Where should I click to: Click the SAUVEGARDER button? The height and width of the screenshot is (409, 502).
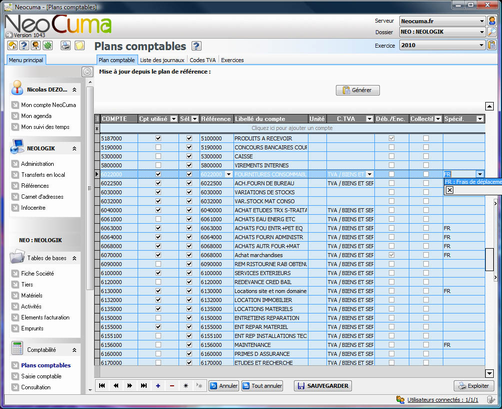323,386
